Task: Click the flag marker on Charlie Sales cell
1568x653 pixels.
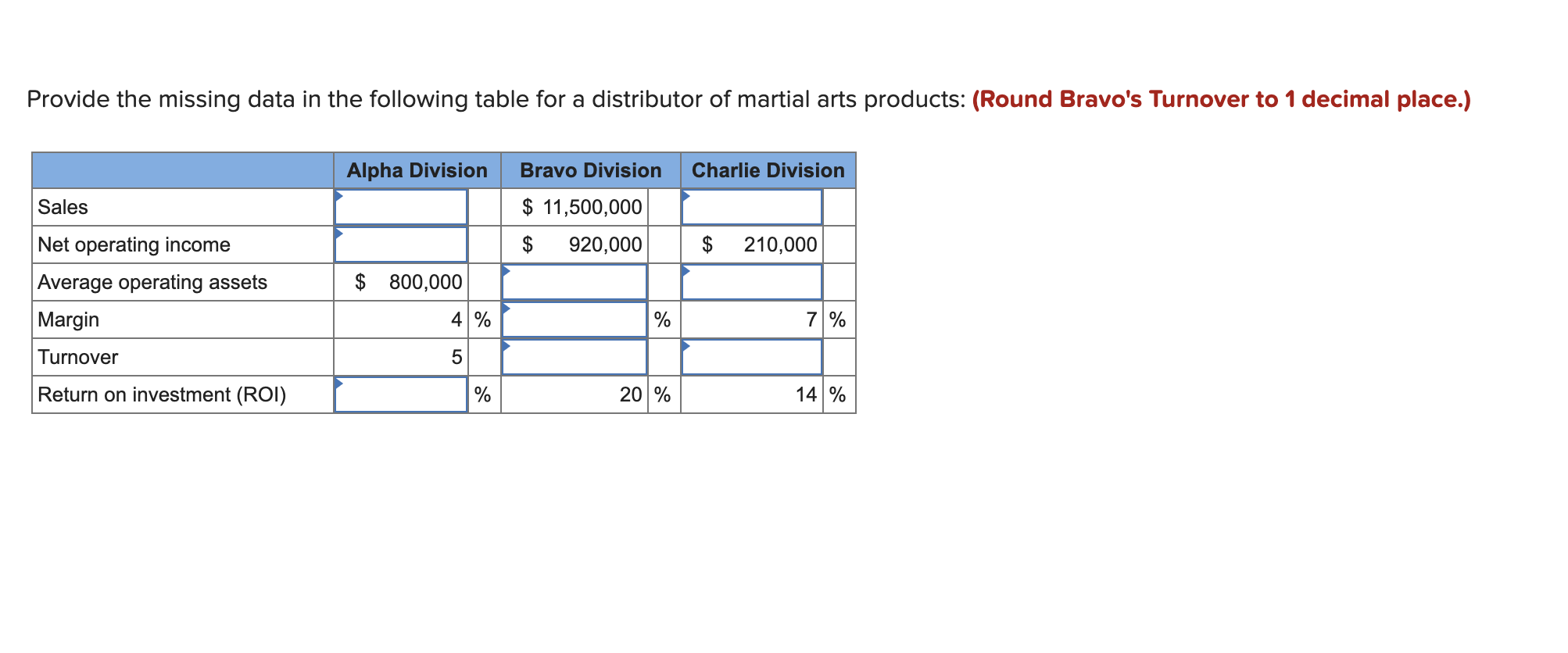Action: (685, 194)
